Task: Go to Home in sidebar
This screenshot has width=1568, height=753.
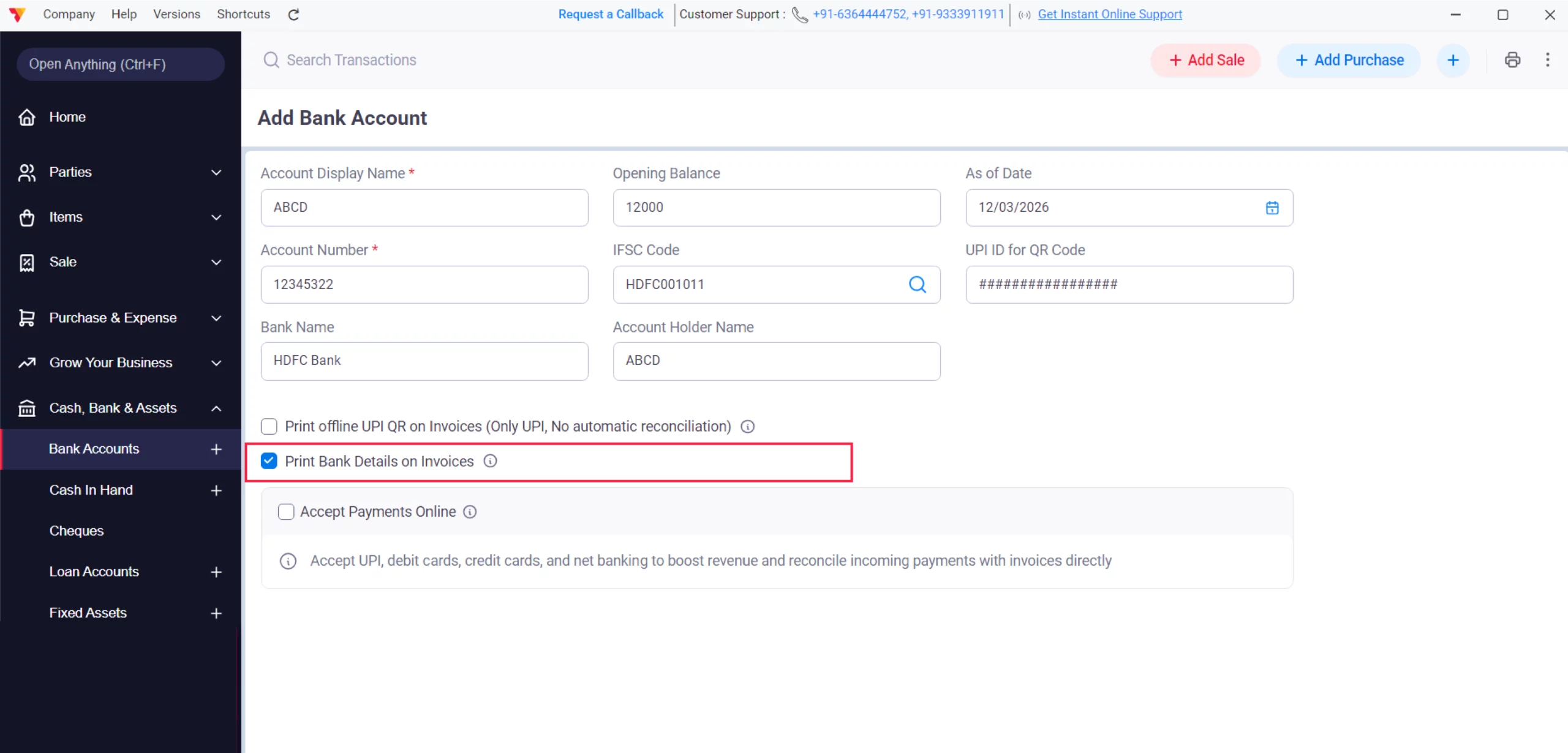Action: [67, 117]
